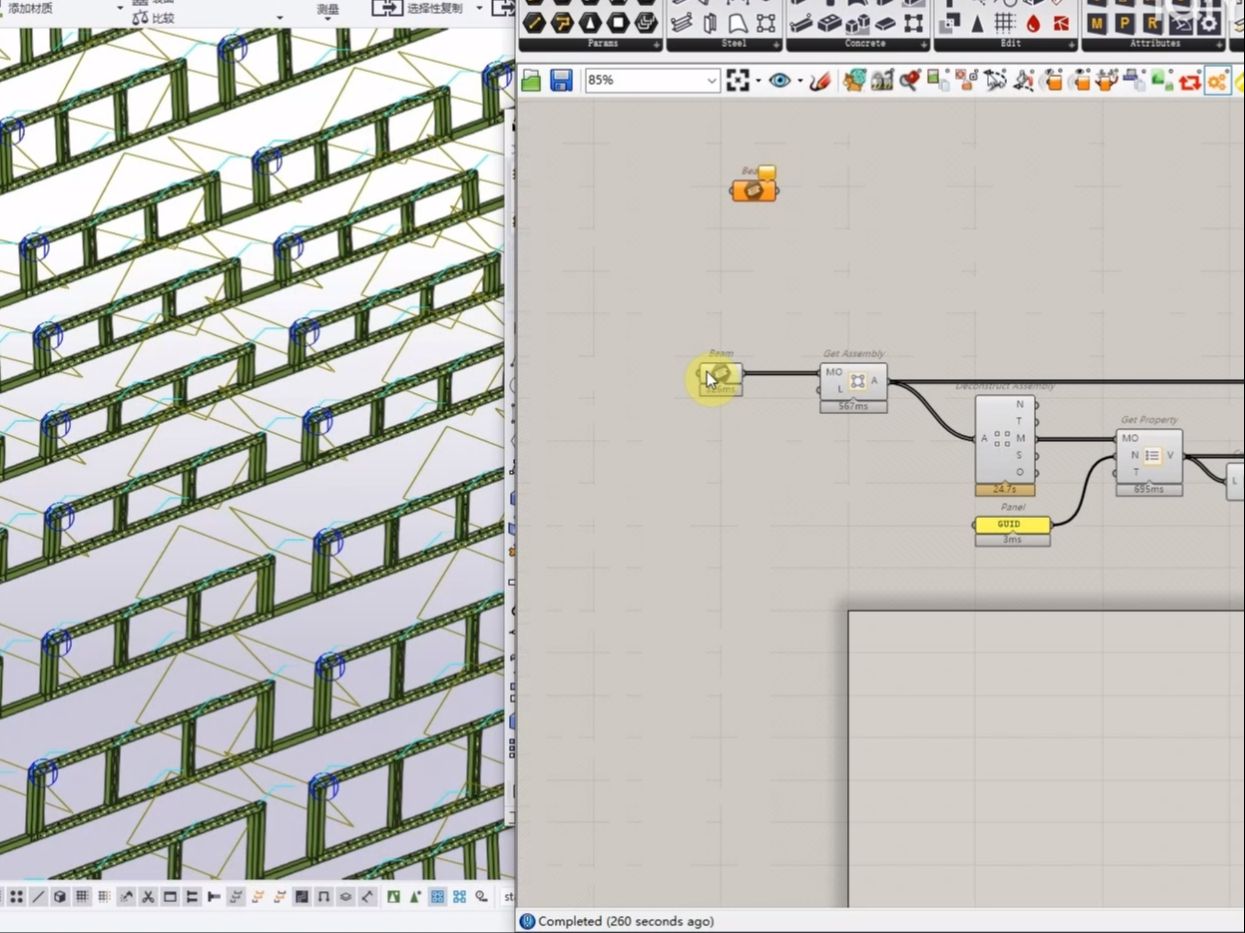Click the Steel panel label in the ribbon
This screenshot has height=933, width=1245.
point(734,44)
